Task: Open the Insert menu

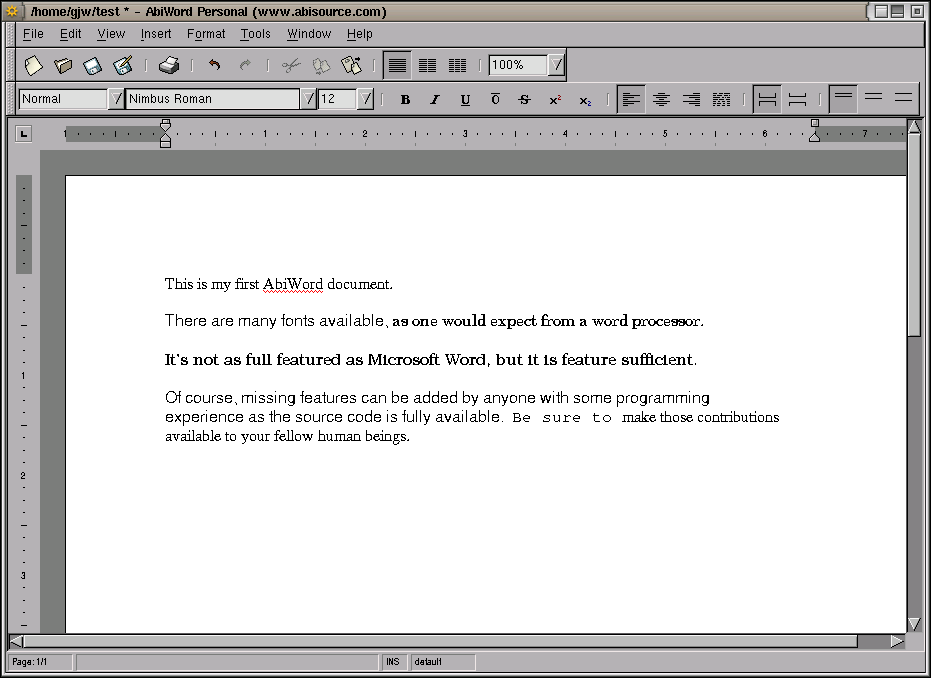Action: [x=156, y=33]
